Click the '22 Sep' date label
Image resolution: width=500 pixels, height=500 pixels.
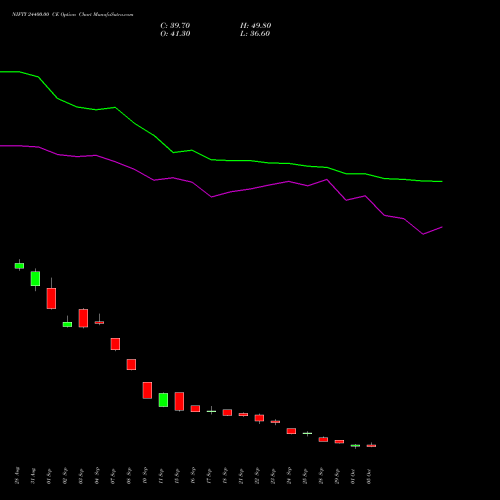(x=257, y=476)
